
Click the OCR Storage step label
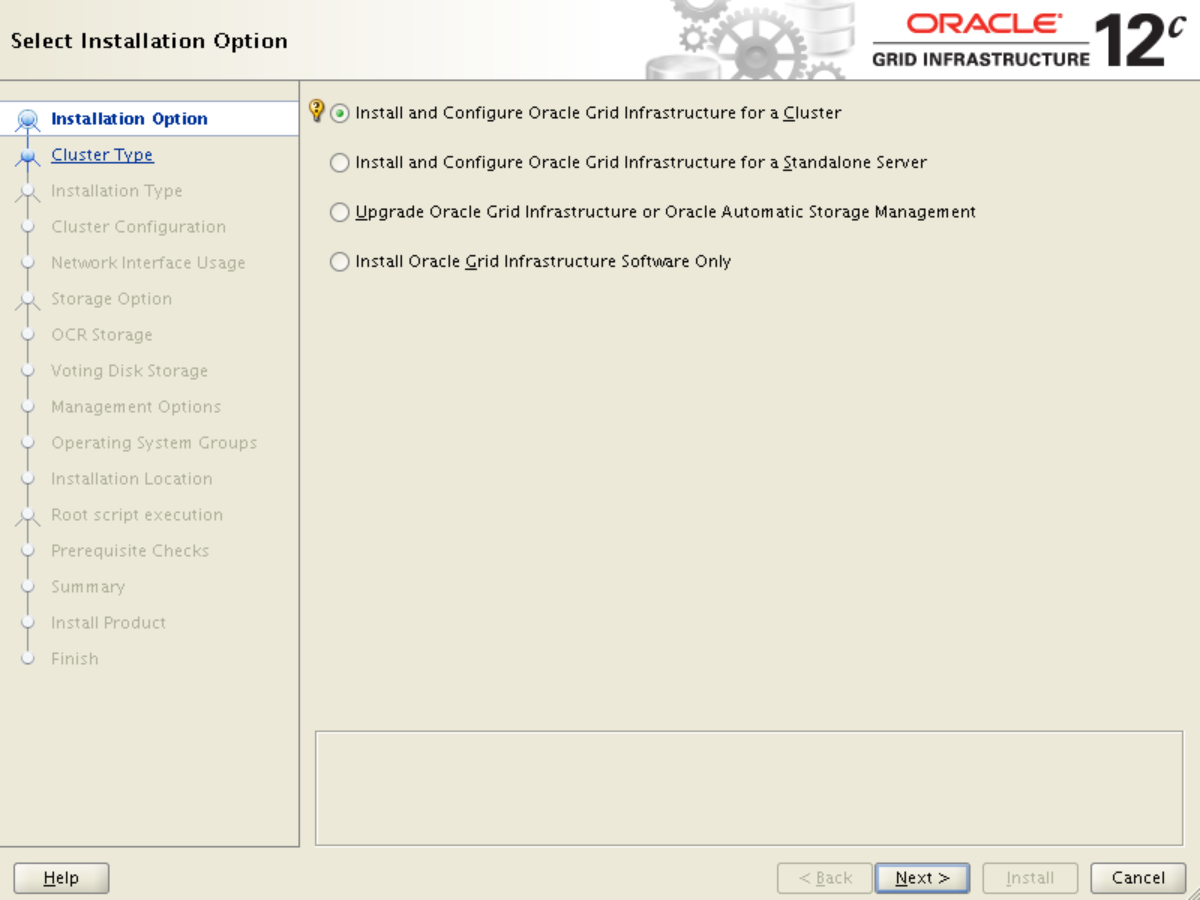pyautogui.click(x=102, y=335)
